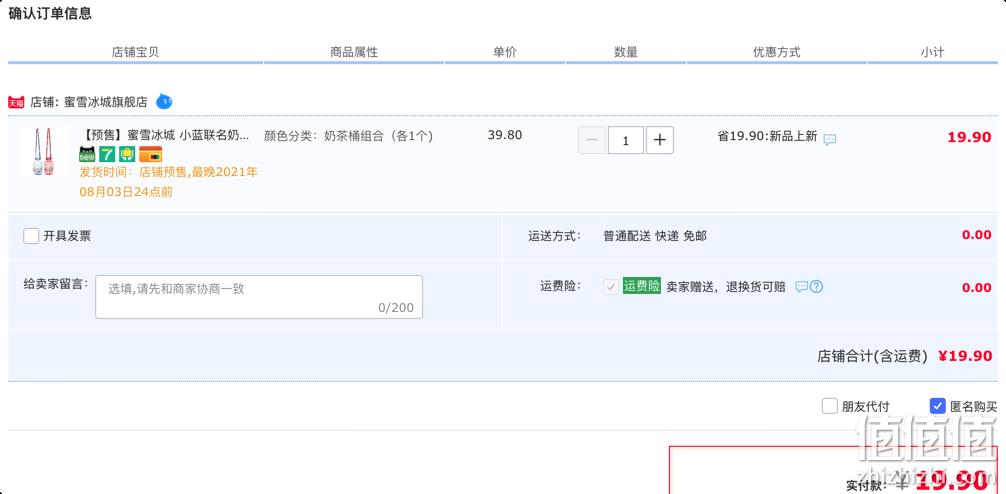Click the 单价 column header
Image resolution: width=1006 pixels, height=494 pixels.
[x=505, y=53]
